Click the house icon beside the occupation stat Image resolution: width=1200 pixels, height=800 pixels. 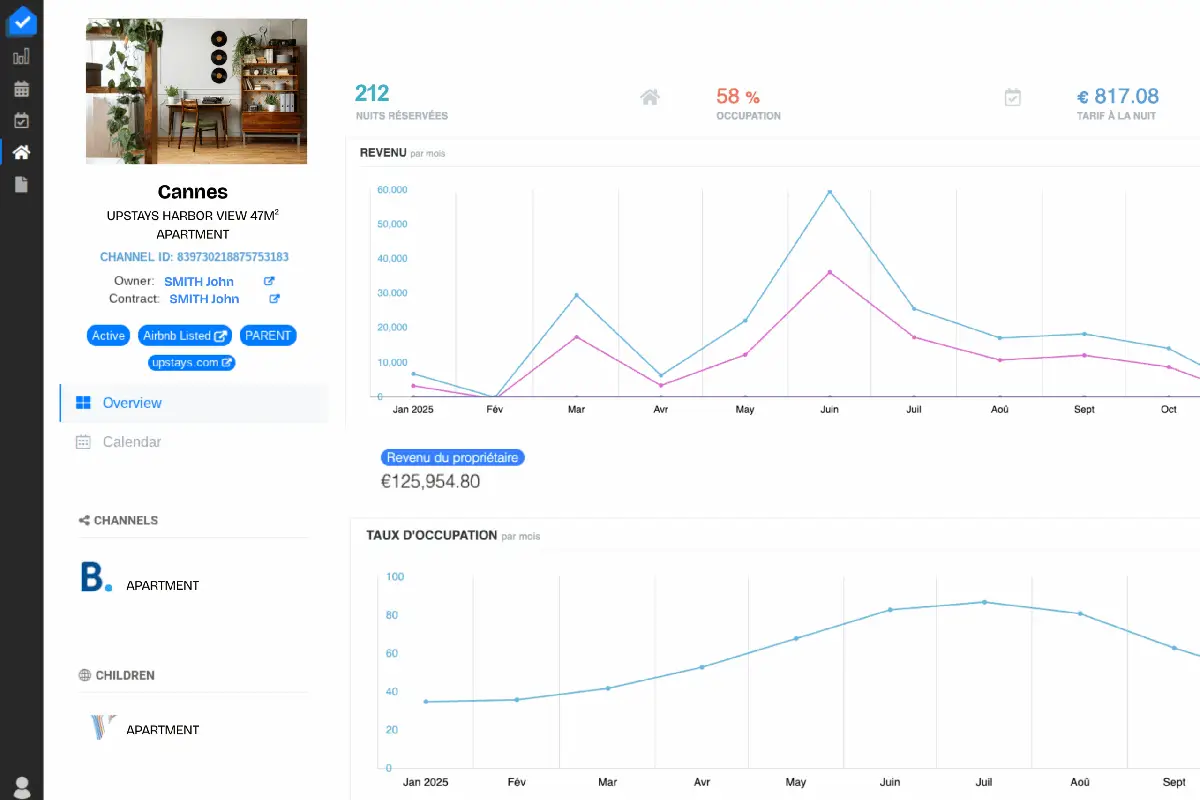coord(649,96)
